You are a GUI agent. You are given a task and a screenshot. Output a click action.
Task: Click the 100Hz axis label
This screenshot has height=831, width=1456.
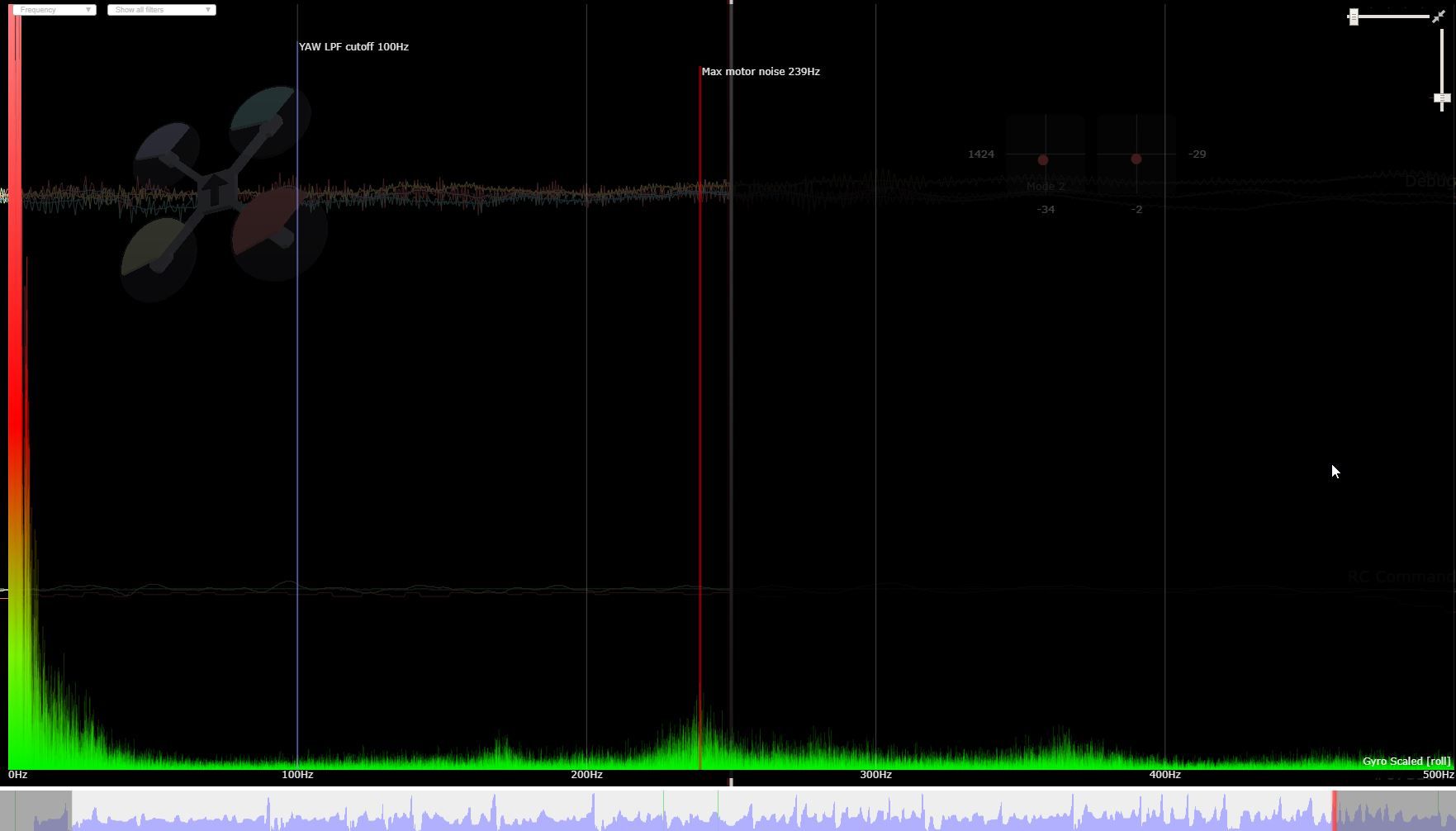(x=297, y=775)
